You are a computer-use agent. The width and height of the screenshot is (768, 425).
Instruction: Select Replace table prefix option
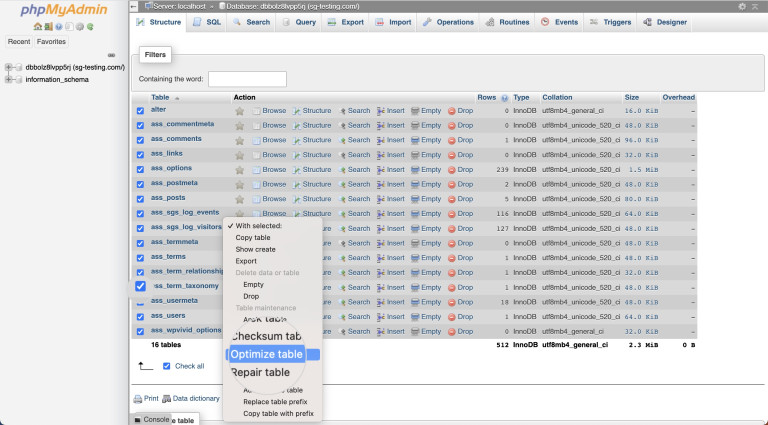[275, 402]
